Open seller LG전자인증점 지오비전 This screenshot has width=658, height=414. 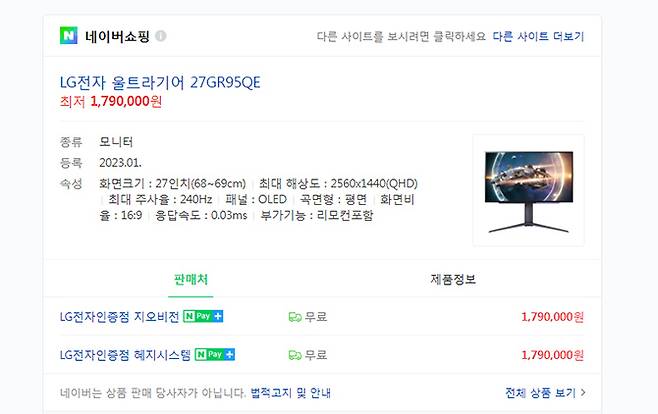point(120,317)
